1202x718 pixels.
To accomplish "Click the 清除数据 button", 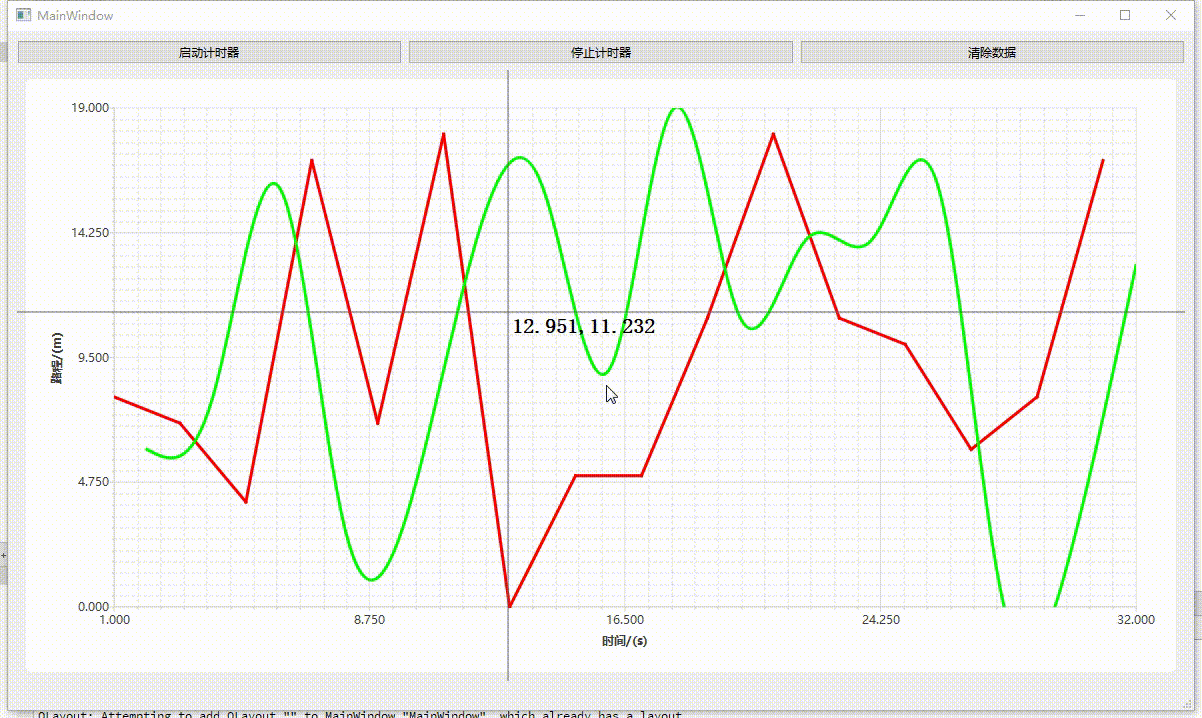I will 992,52.
